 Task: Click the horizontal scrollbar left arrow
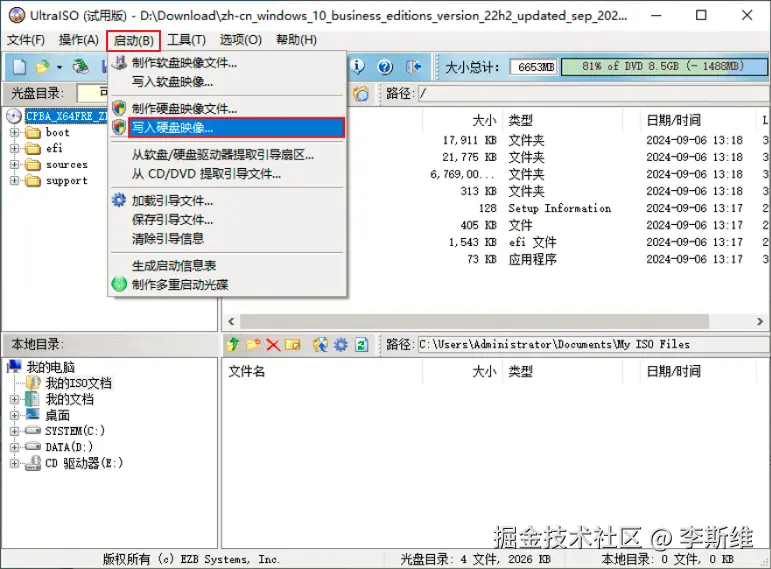click(231, 322)
